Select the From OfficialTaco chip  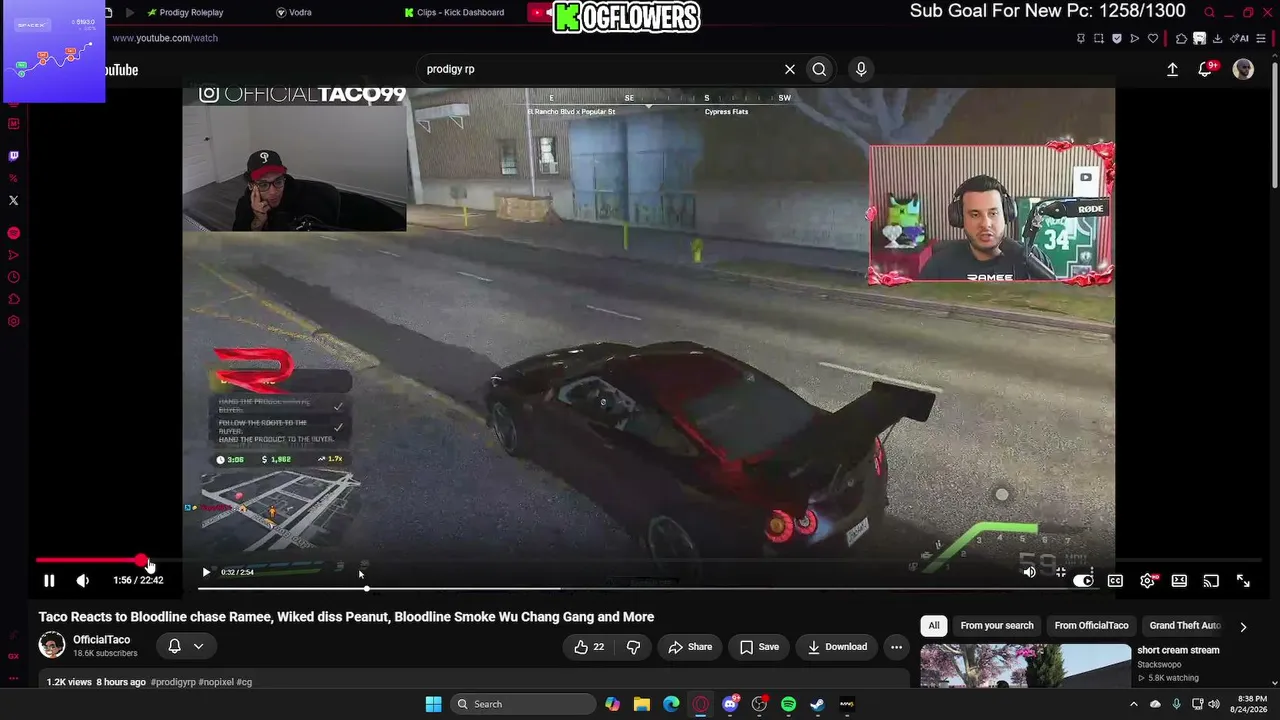point(1091,626)
